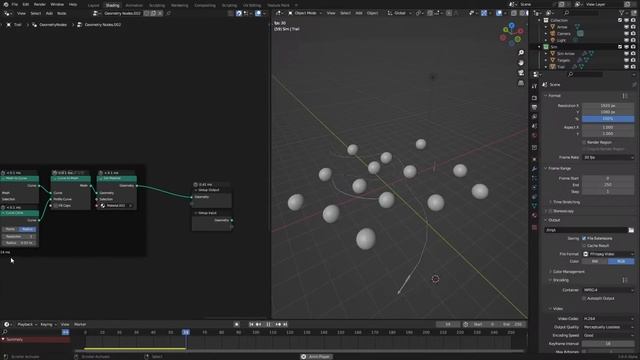Toggle File Extensions checkbox
This screenshot has width=640, height=360.
click(x=584, y=238)
